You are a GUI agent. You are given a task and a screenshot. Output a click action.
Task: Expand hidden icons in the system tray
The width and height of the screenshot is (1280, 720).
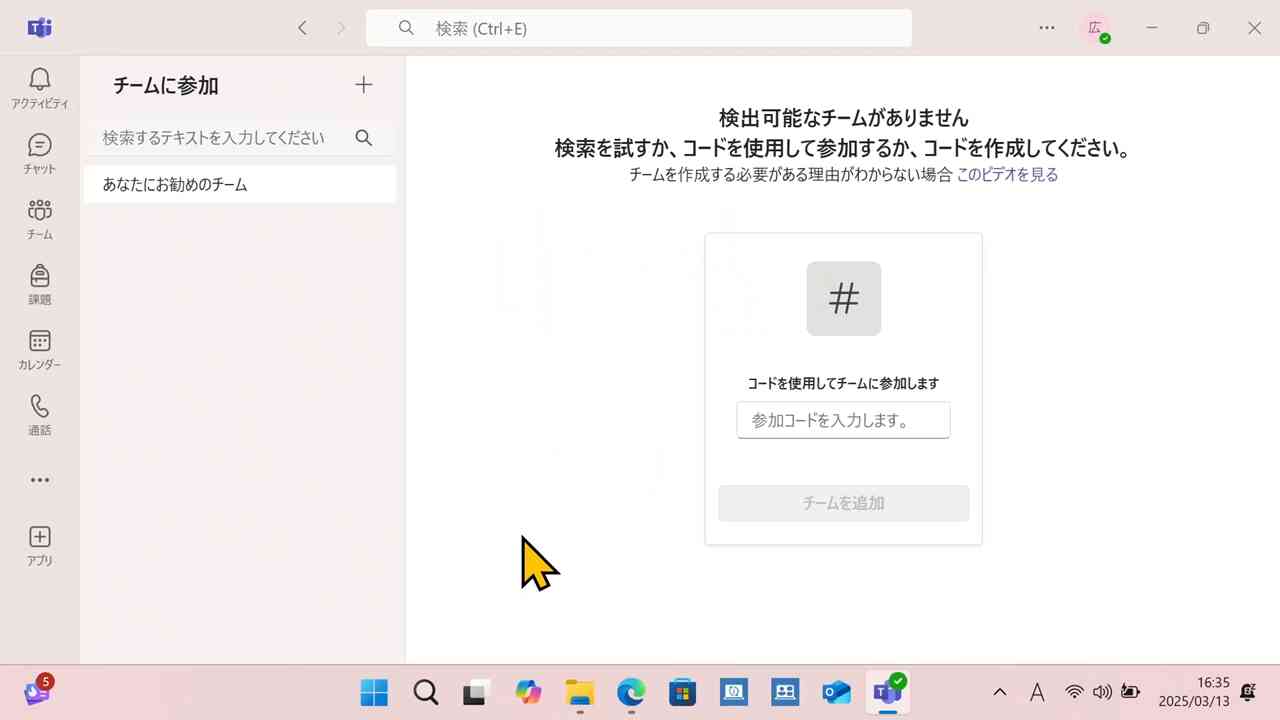pos(999,691)
